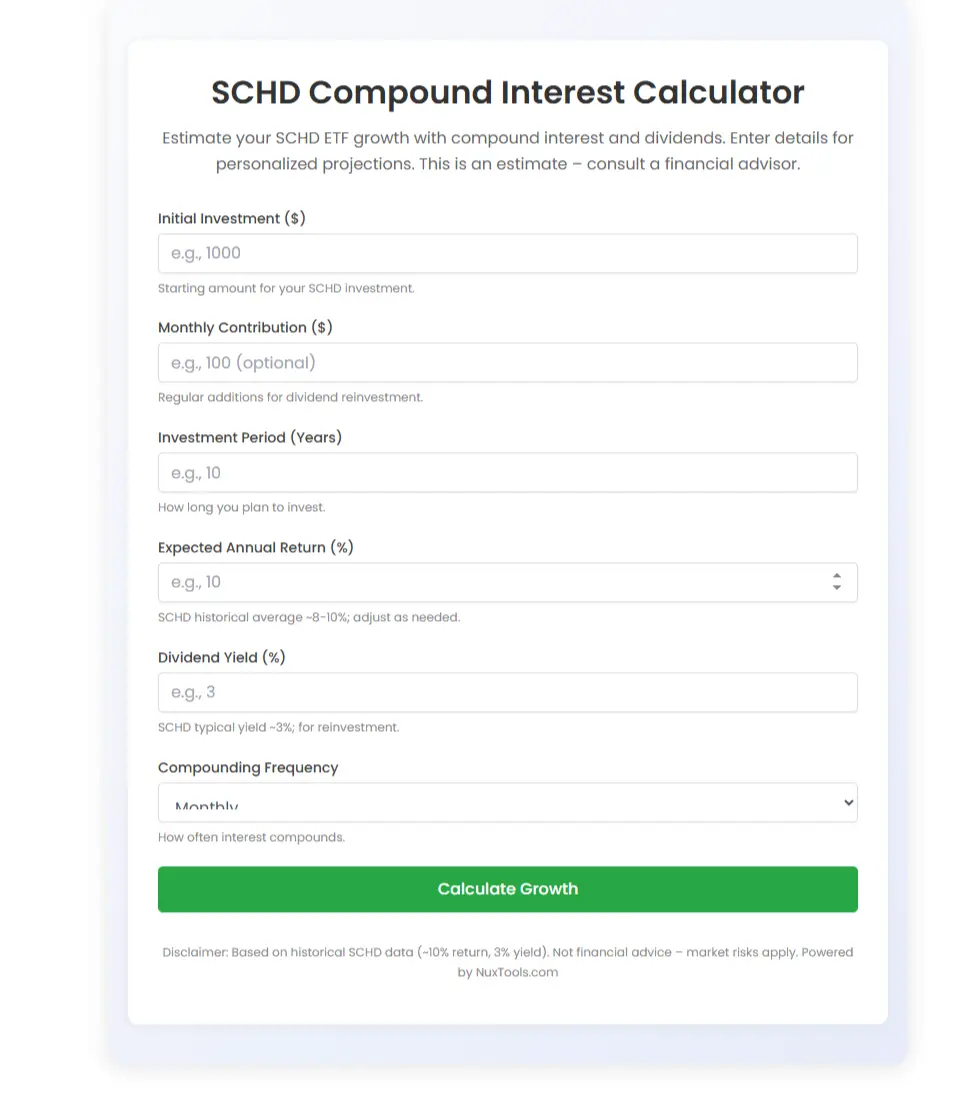Click the "Starting amount for your SCHD investment" hint
Viewport: 958px width, 1104px height.
(286, 288)
